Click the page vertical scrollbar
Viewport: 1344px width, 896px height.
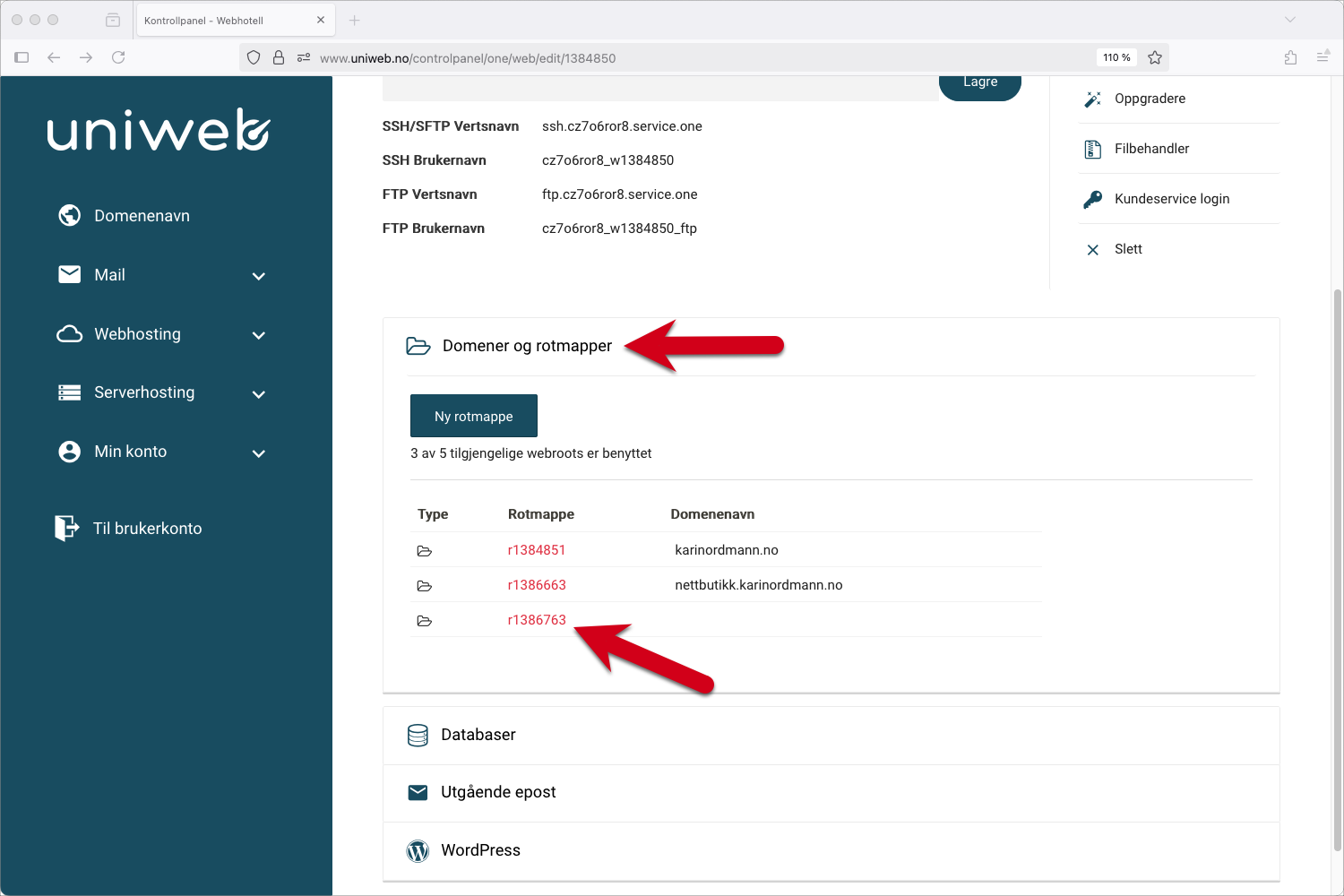1338,569
